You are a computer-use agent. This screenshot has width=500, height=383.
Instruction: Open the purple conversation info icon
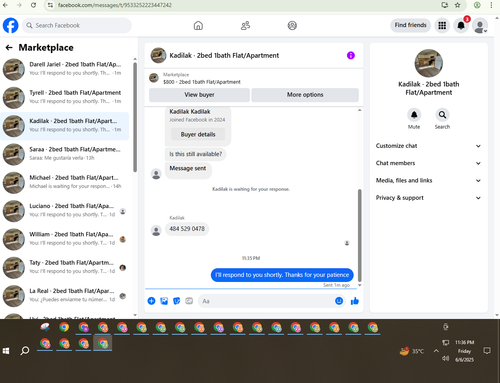pyautogui.click(x=351, y=55)
